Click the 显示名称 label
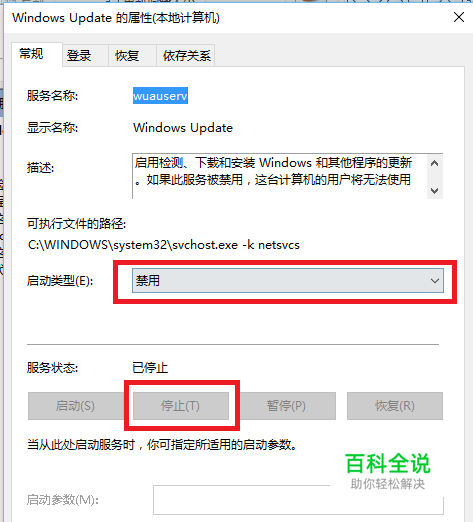Screen dimensions: 473x522 coord(52,128)
